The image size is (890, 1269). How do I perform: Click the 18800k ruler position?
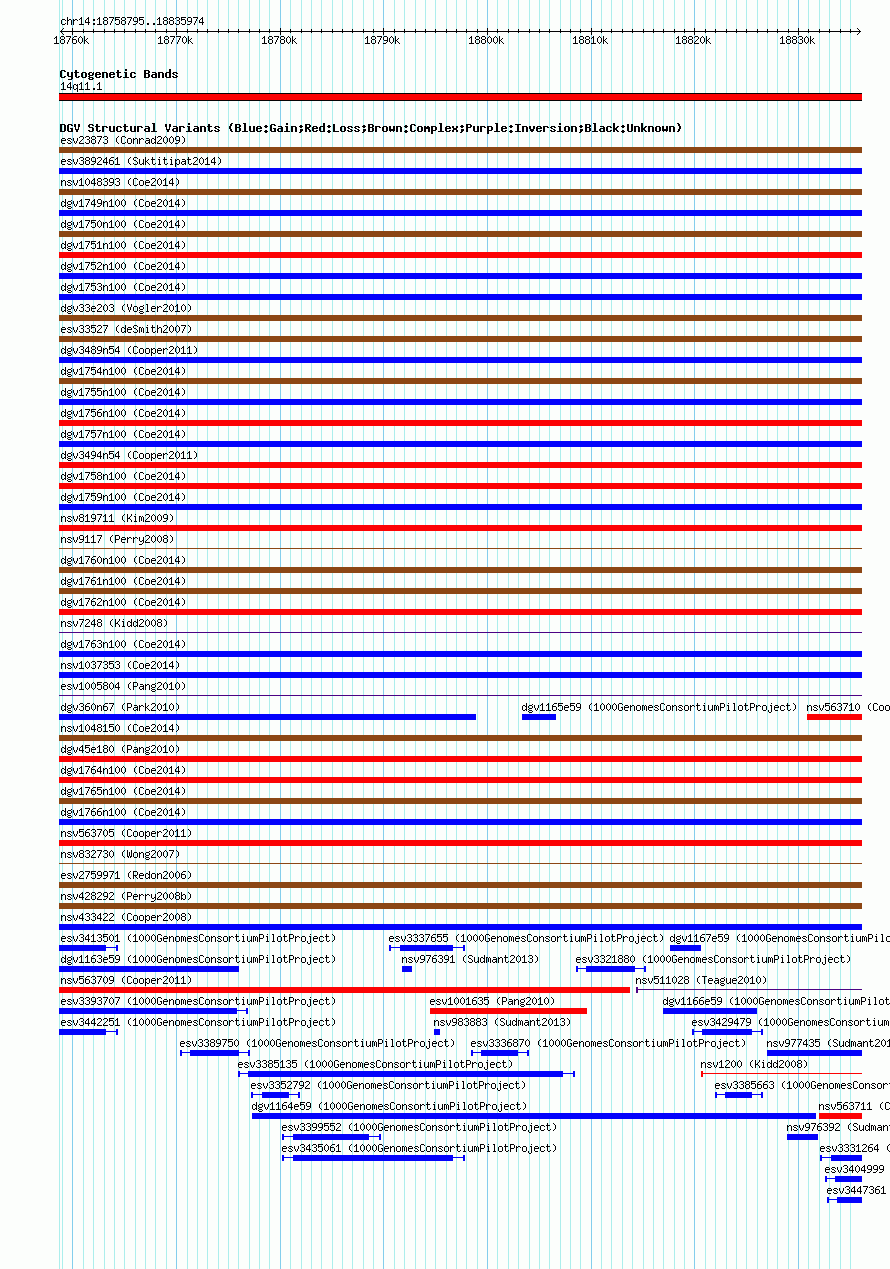[x=485, y=40]
